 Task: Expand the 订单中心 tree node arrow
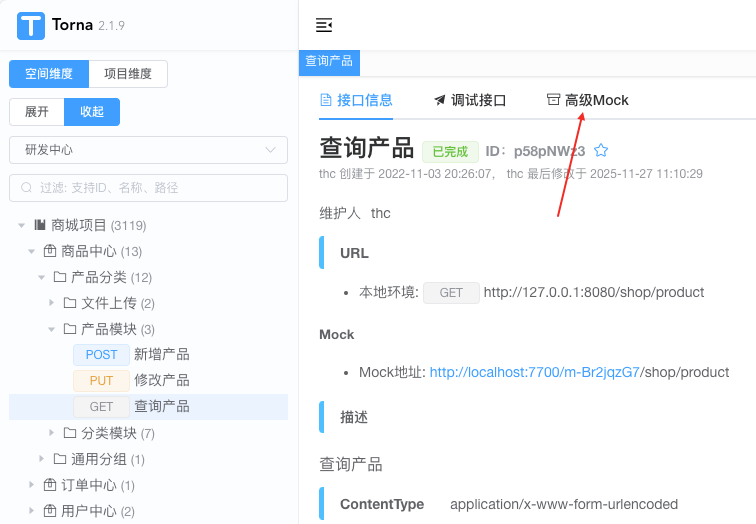click(x=31, y=484)
